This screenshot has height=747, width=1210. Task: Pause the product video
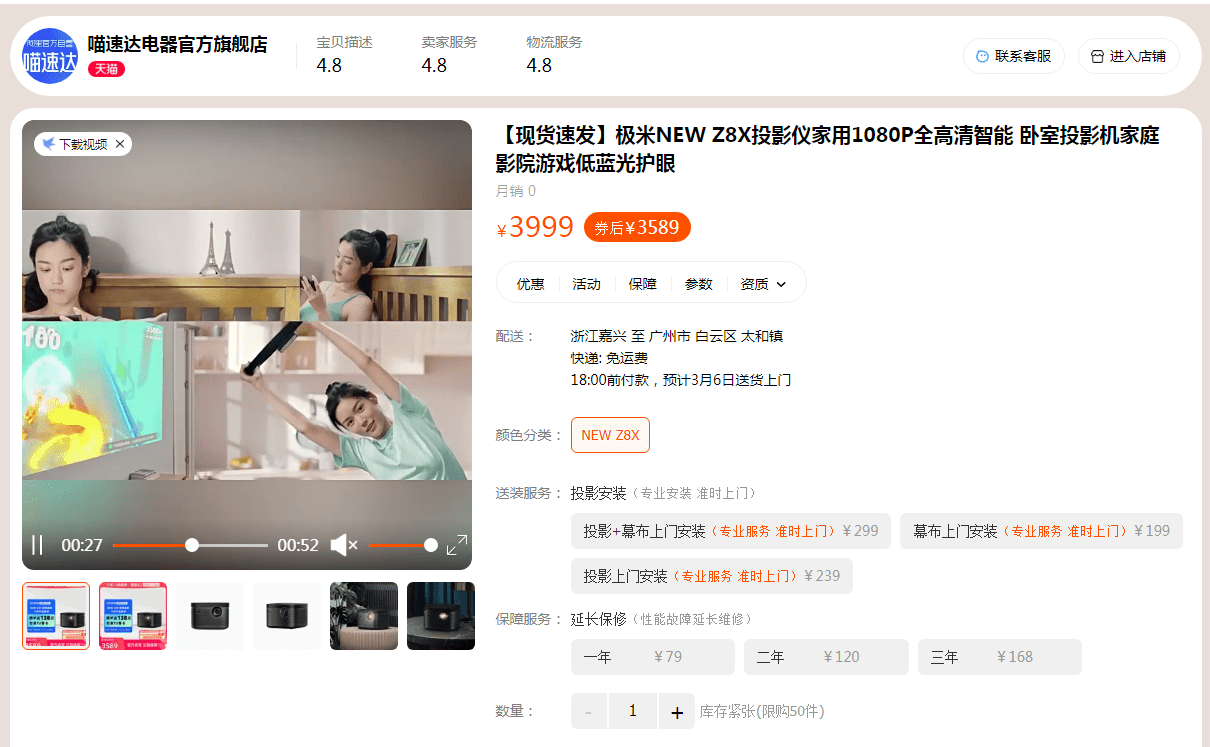37,545
